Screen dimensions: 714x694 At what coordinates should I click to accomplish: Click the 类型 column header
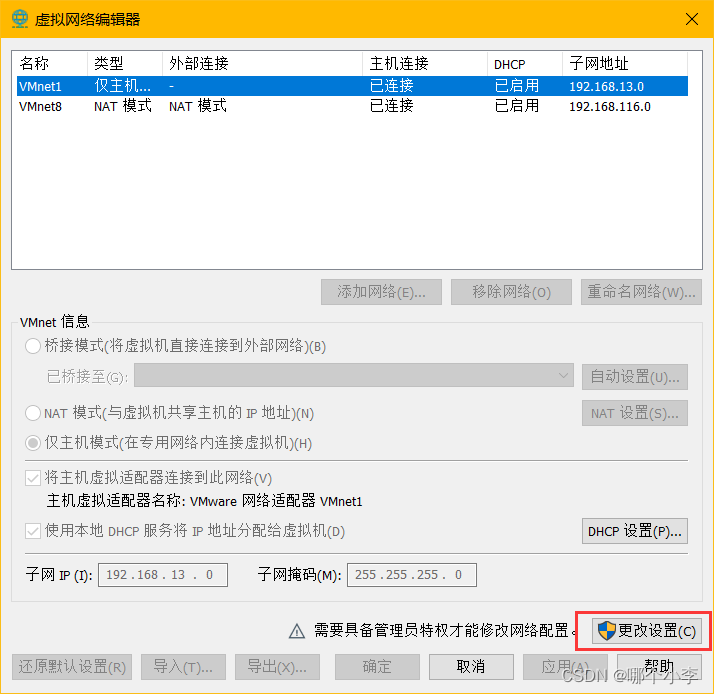(x=125, y=63)
